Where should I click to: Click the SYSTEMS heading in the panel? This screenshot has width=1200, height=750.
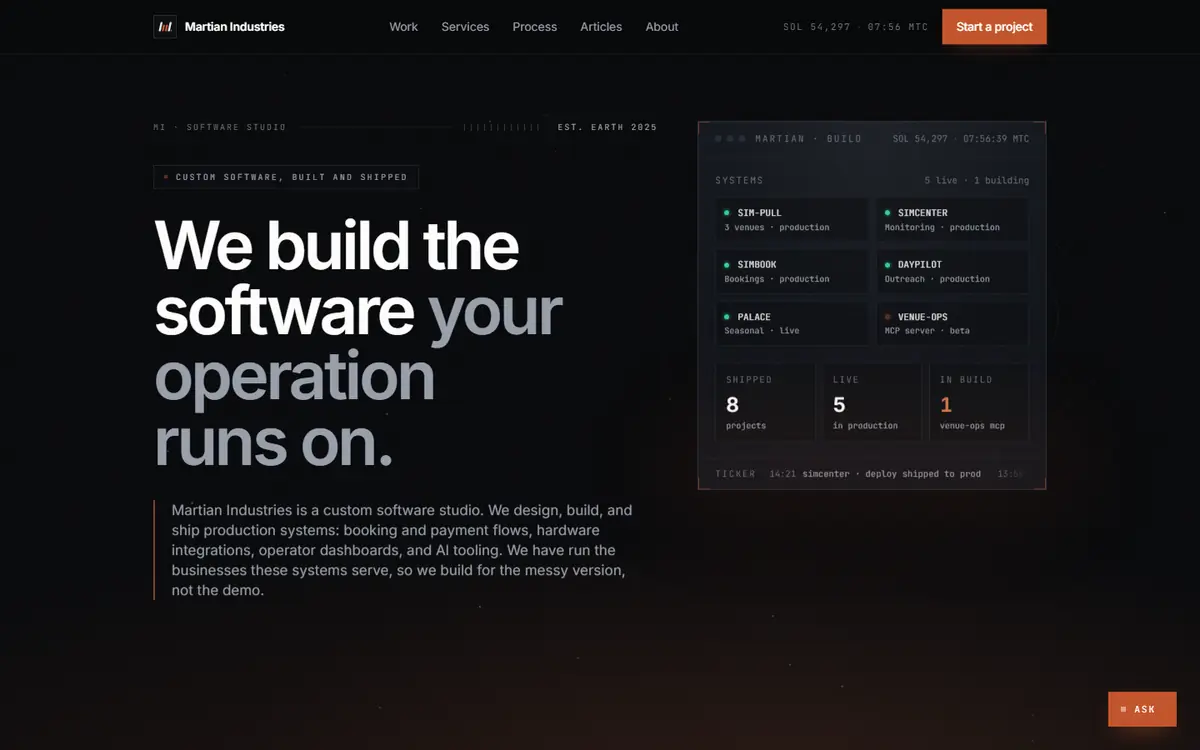click(x=739, y=181)
